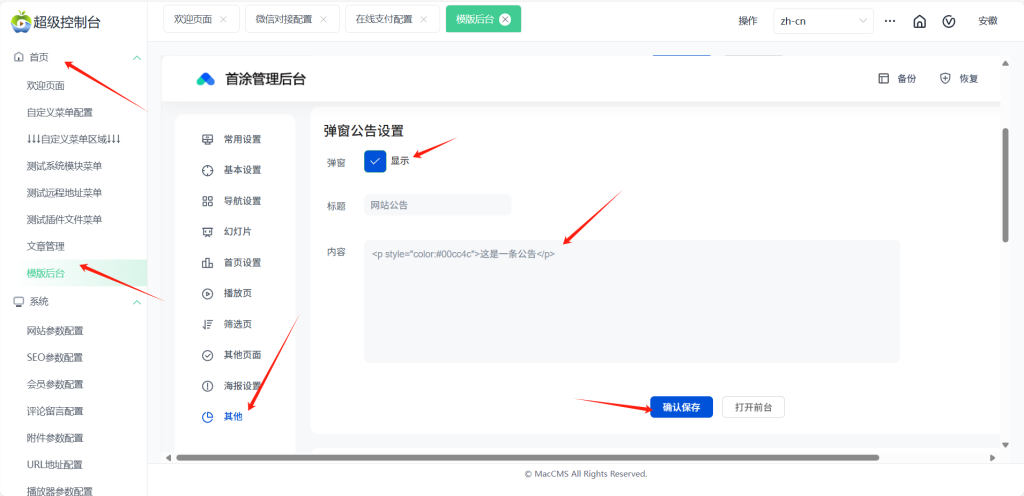Open 常用设置 in template menu

click(x=242, y=139)
